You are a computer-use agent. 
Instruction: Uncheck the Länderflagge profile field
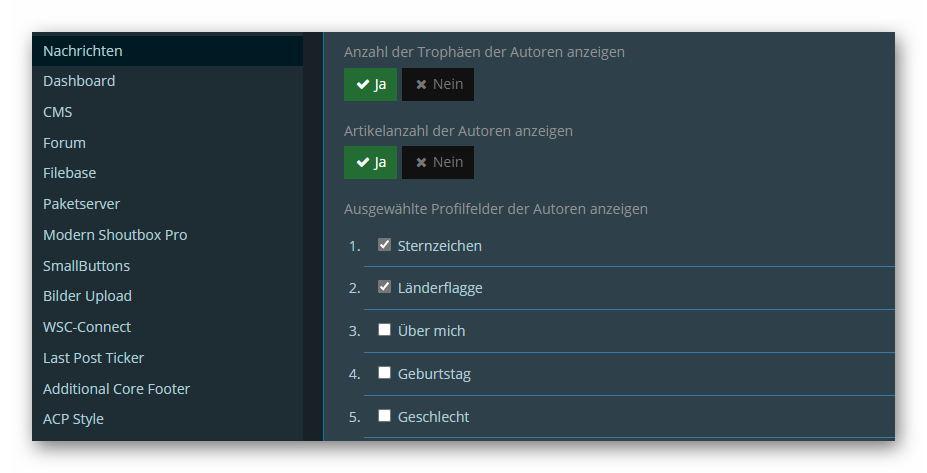point(384,287)
